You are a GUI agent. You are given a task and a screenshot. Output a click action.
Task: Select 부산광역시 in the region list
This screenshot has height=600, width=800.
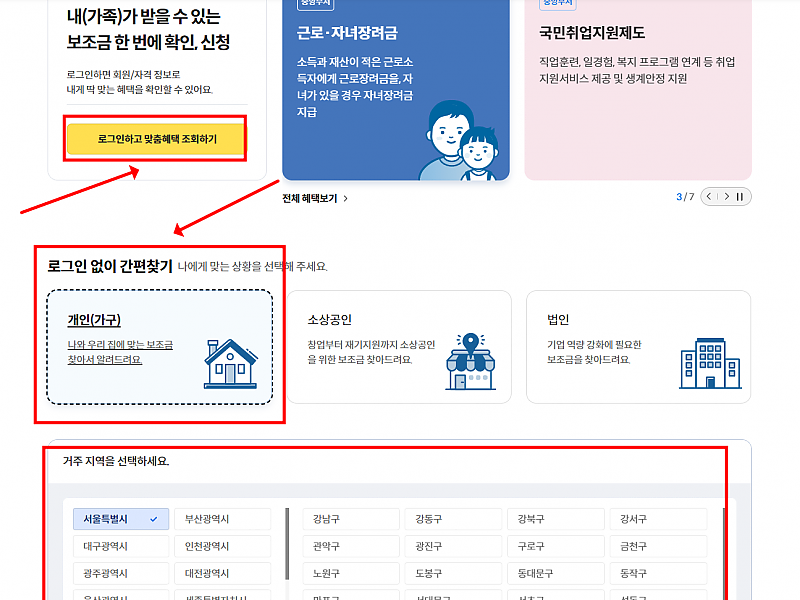click(221, 519)
